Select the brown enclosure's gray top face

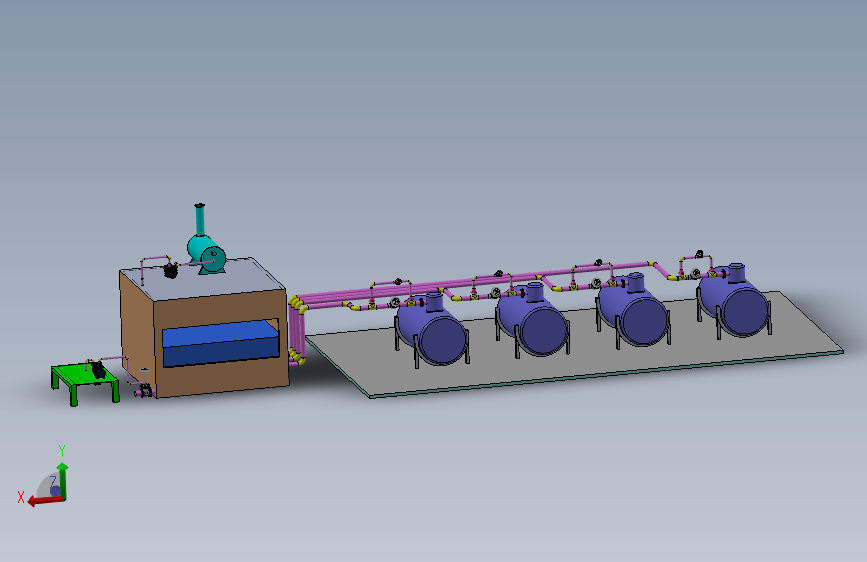pos(205,280)
